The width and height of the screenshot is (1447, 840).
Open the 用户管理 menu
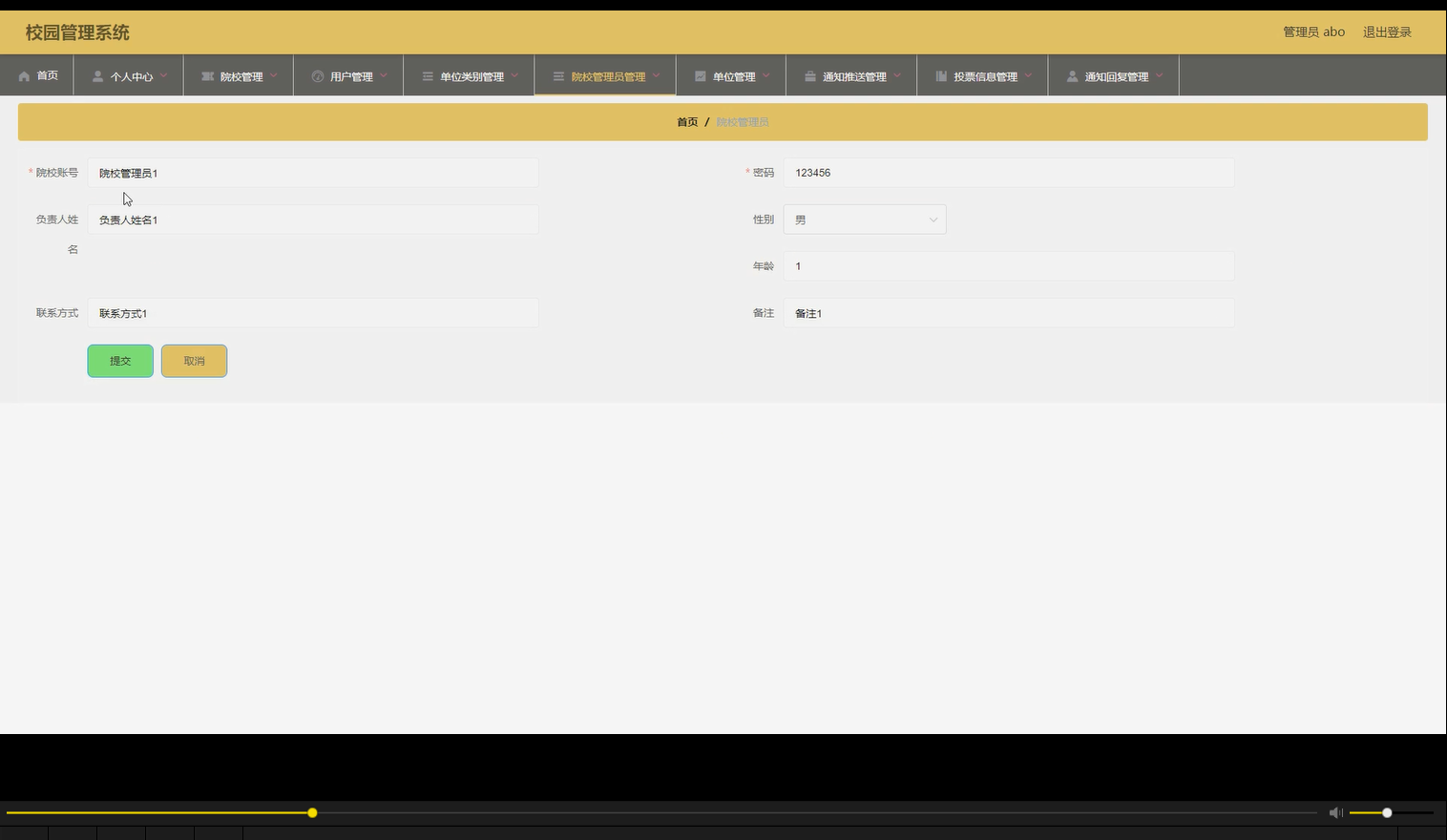pos(348,75)
